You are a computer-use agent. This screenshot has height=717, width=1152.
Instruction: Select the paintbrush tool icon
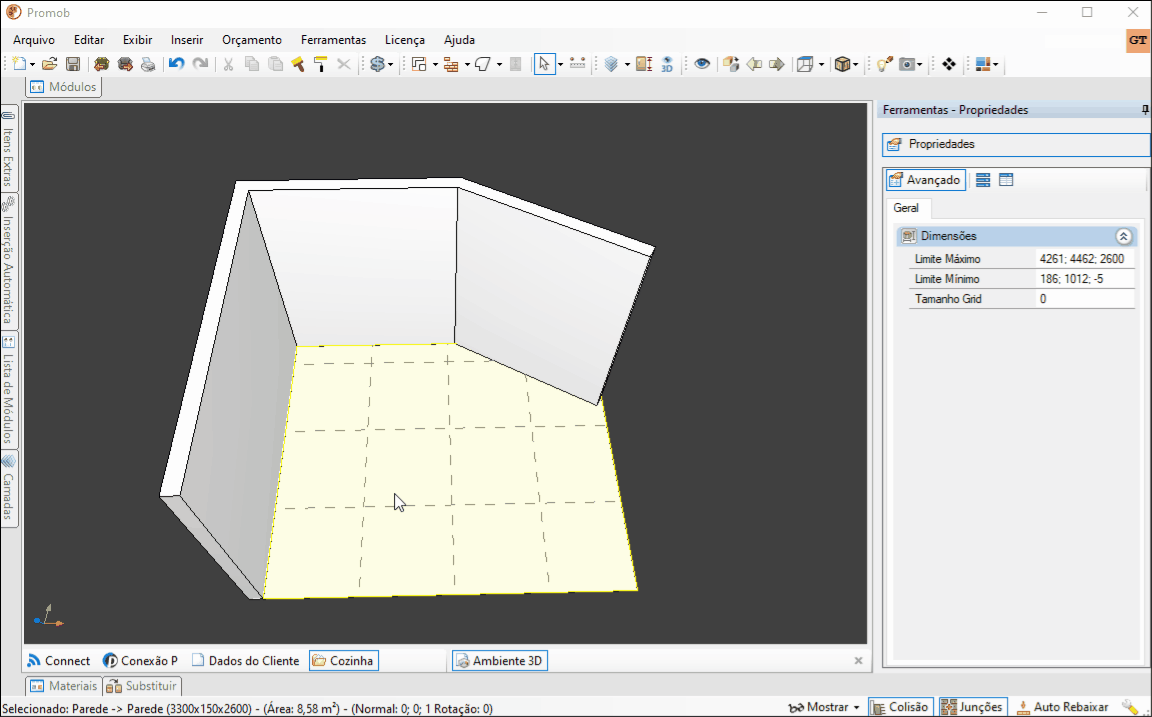[298, 65]
